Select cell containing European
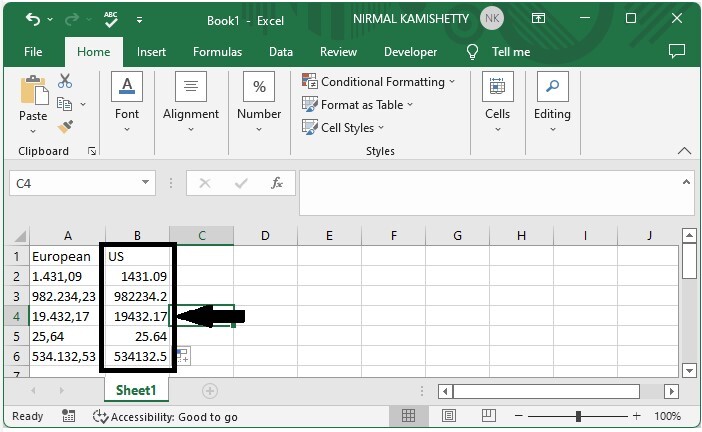The width and height of the screenshot is (702, 432). point(64,257)
